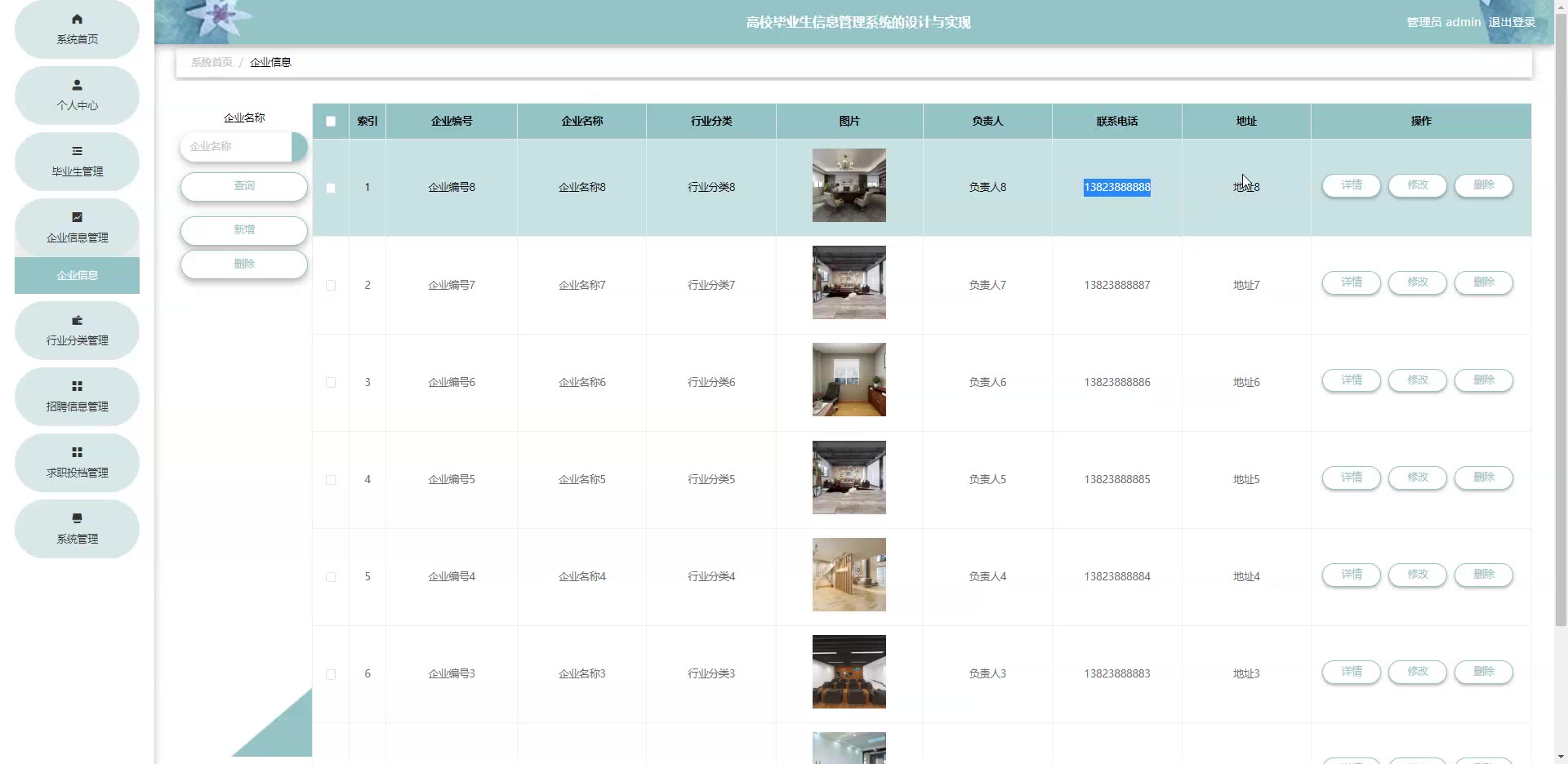Image resolution: width=1568 pixels, height=764 pixels.
Task: Click the briefcase icon for 行业分类管理
Action: click(77, 320)
